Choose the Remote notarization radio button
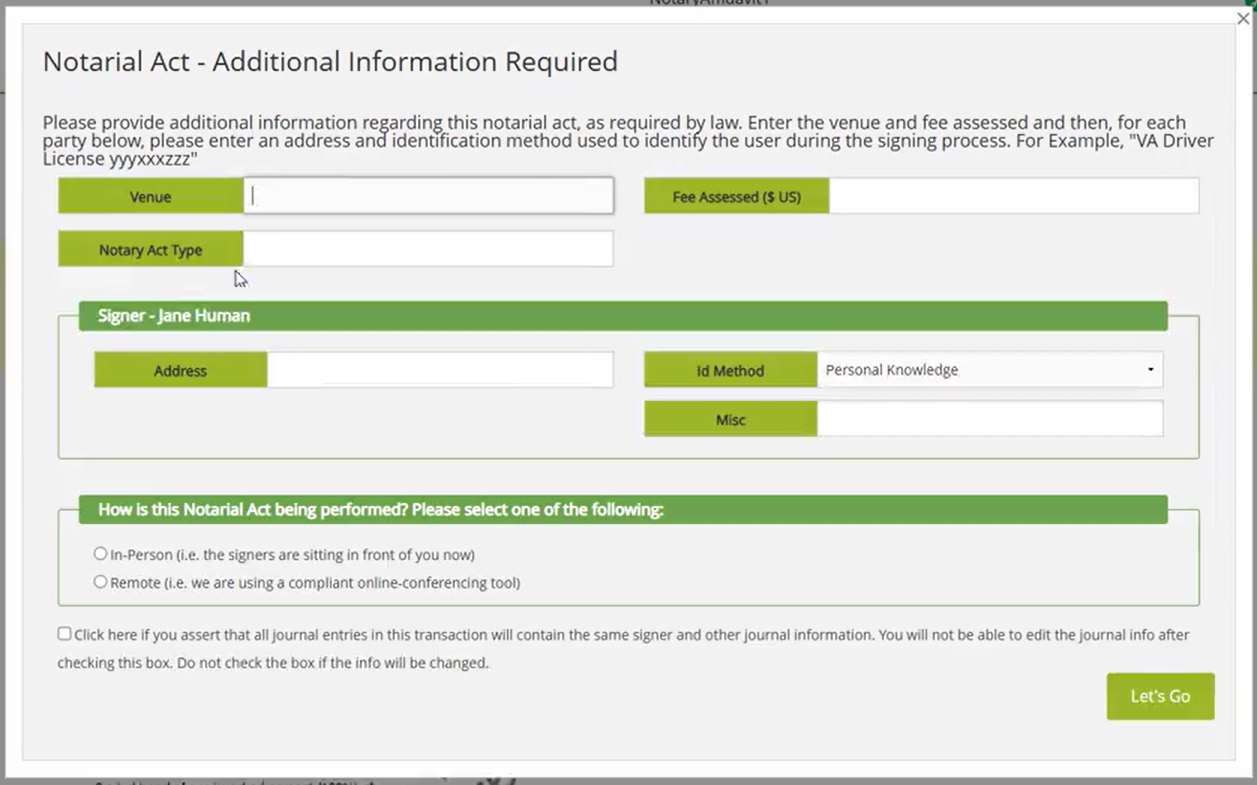Image resolution: width=1257 pixels, height=785 pixels. click(100, 582)
